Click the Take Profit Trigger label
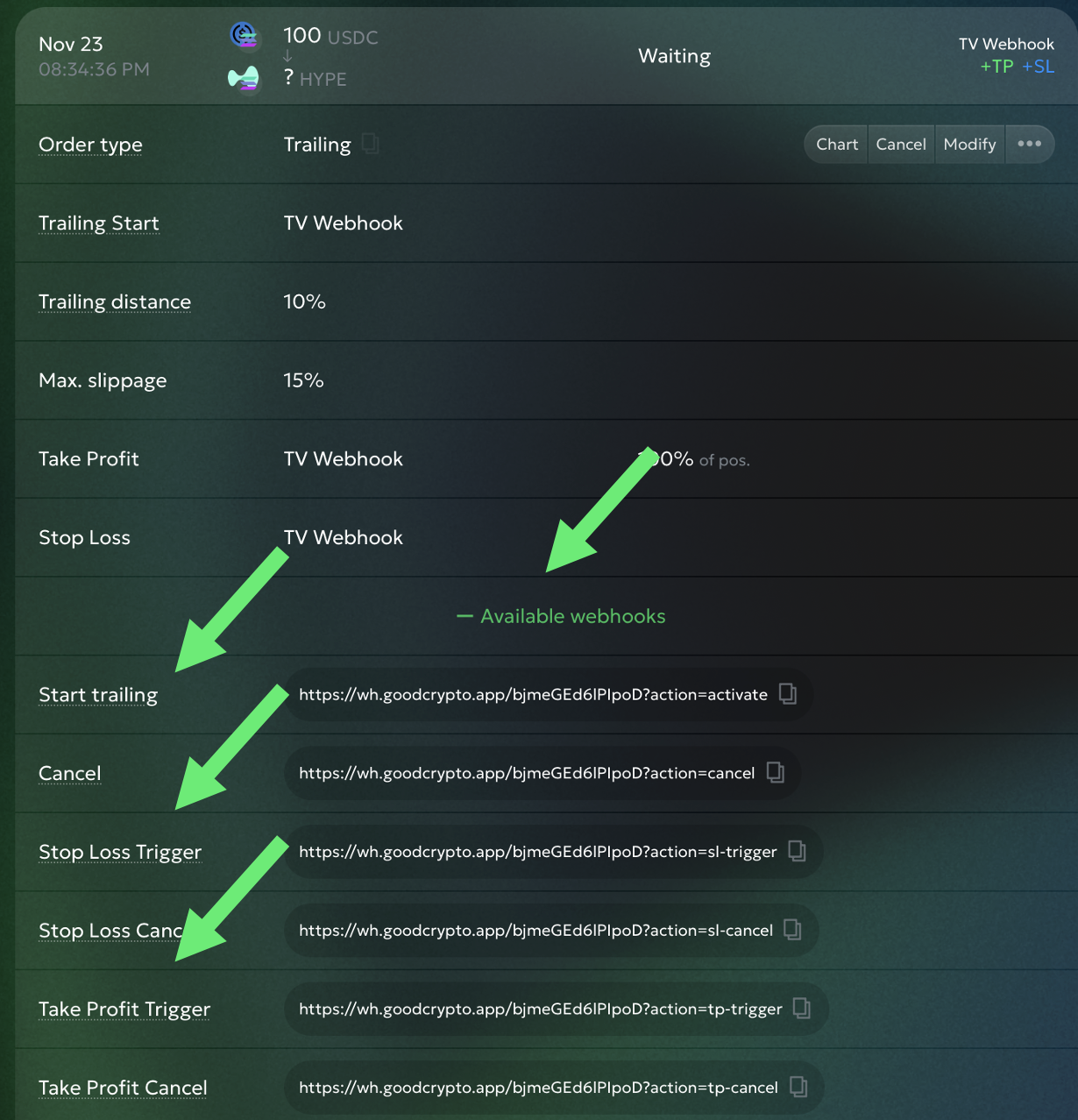The height and width of the screenshot is (1120, 1078). tap(124, 1010)
